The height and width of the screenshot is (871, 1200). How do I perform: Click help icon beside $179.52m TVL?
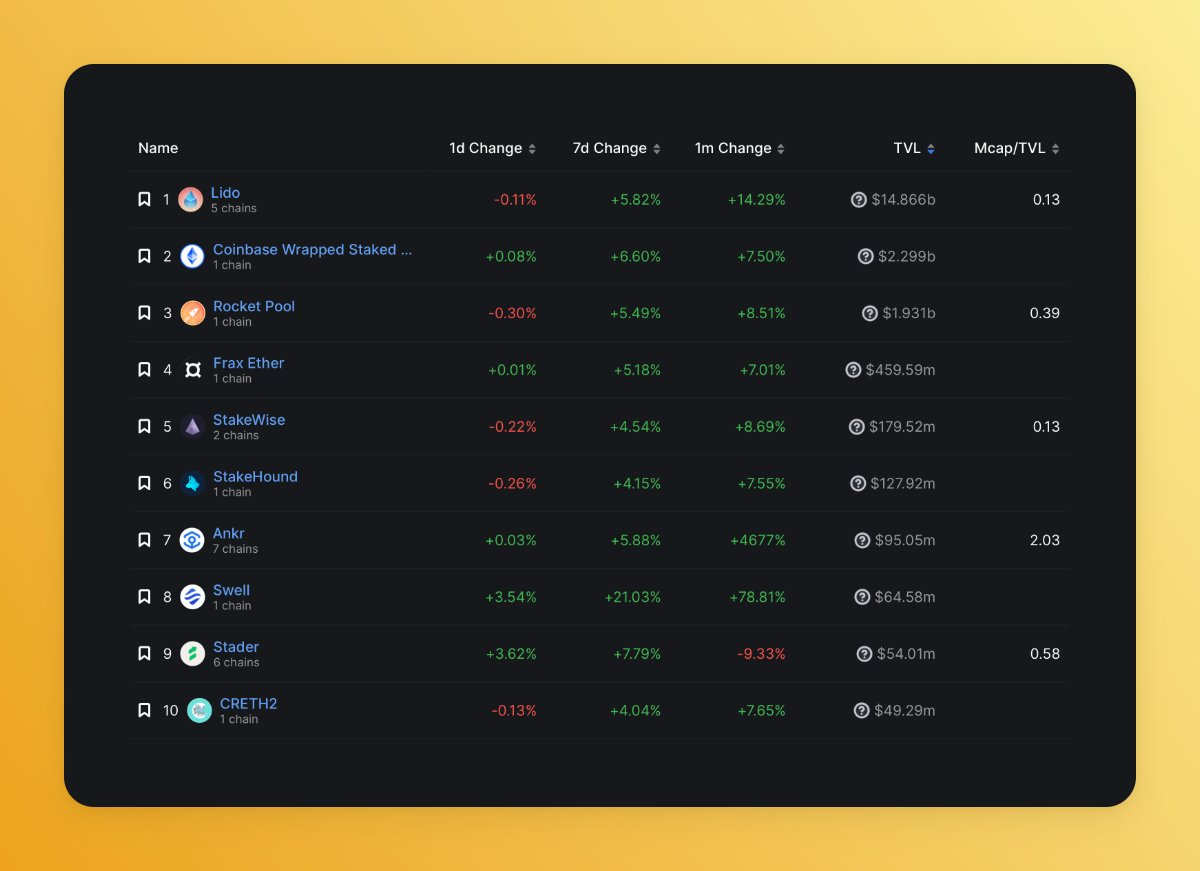(x=856, y=427)
